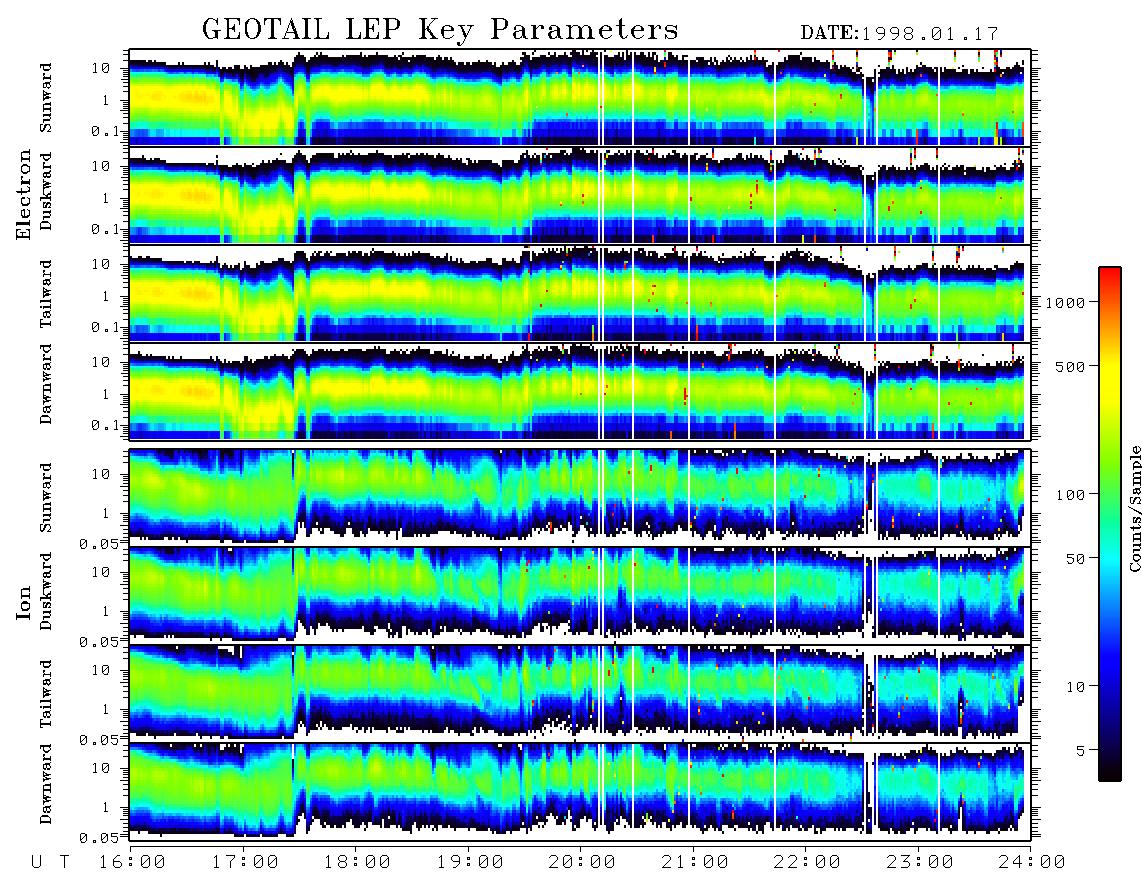
Task: Click the '20:00' time tick label
Action: pyautogui.click(x=583, y=862)
